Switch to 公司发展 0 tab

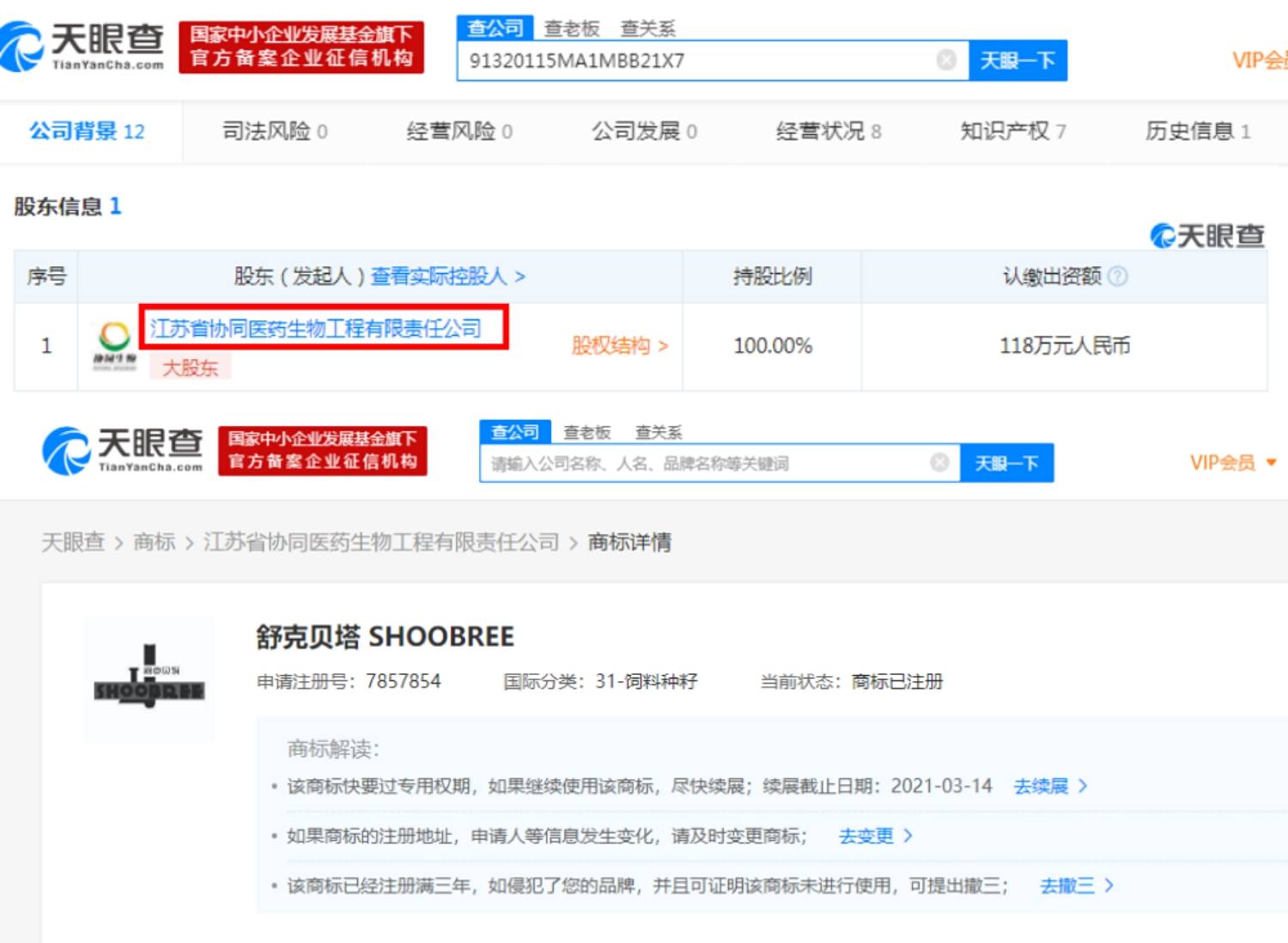coord(644,131)
